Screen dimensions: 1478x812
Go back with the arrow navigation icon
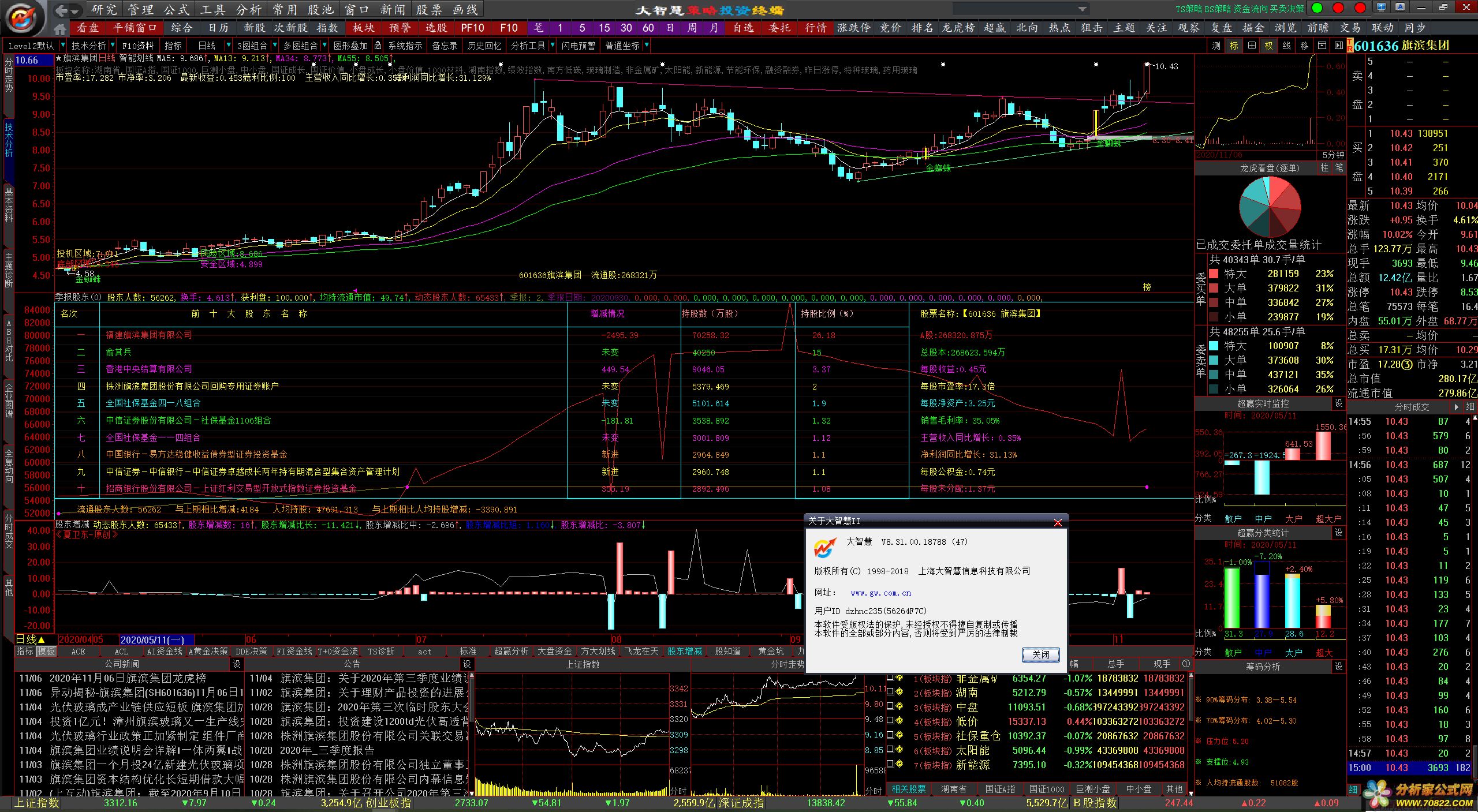[x=62, y=10]
